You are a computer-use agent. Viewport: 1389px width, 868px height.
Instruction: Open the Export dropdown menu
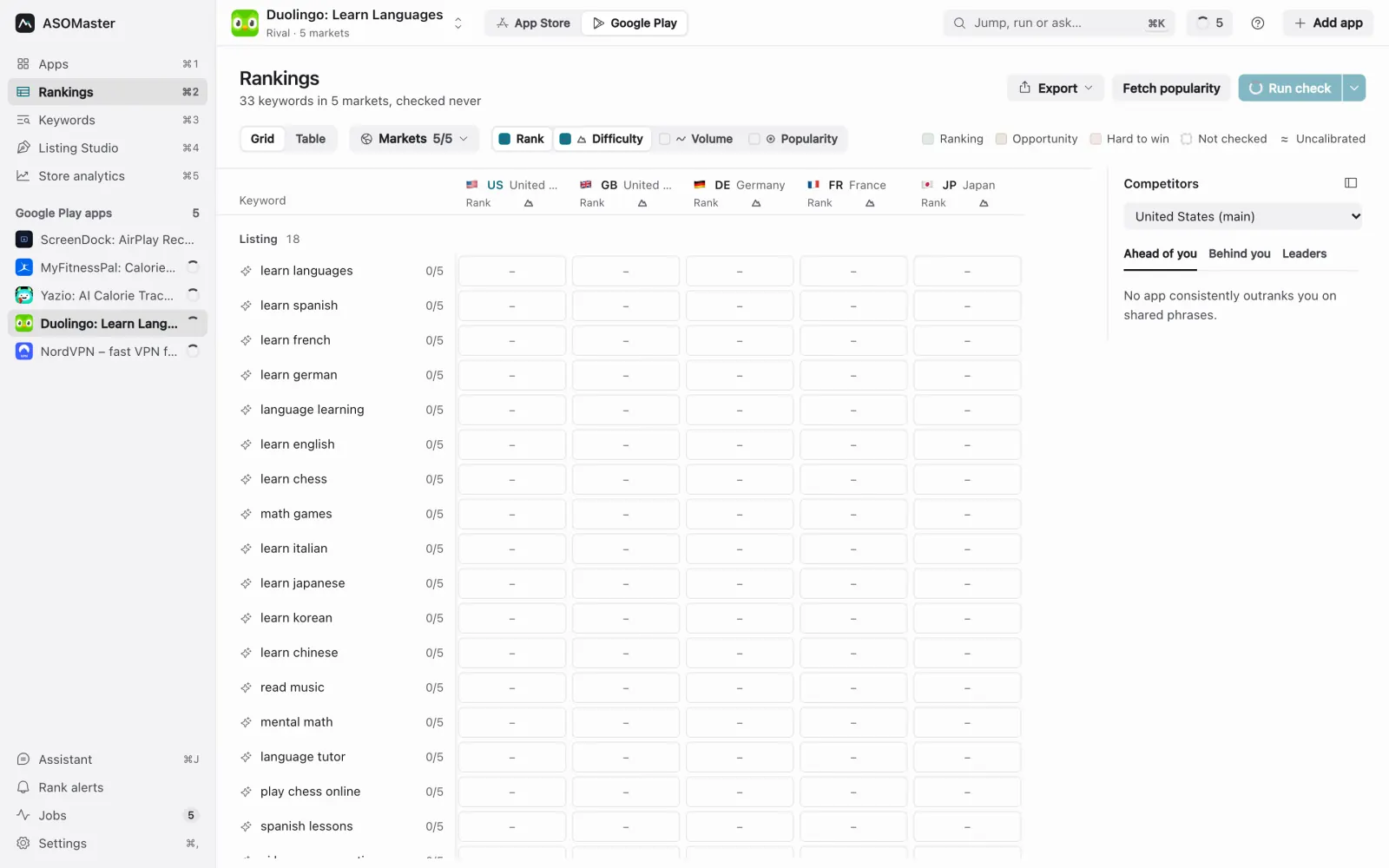[x=1056, y=88]
